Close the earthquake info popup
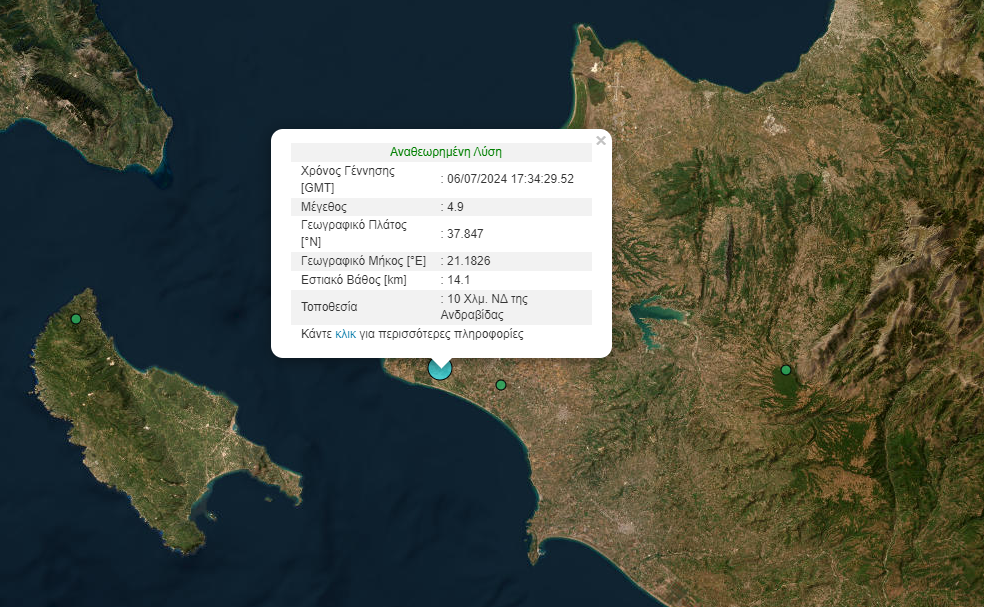The width and height of the screenshot is (984, 607). pos(601,141)
